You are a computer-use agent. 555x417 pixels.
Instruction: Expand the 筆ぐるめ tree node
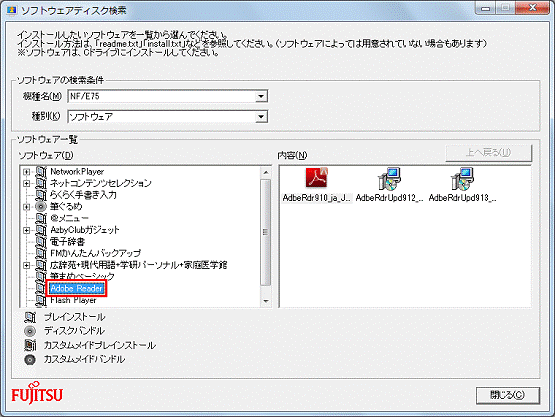(x=26, y=207)
